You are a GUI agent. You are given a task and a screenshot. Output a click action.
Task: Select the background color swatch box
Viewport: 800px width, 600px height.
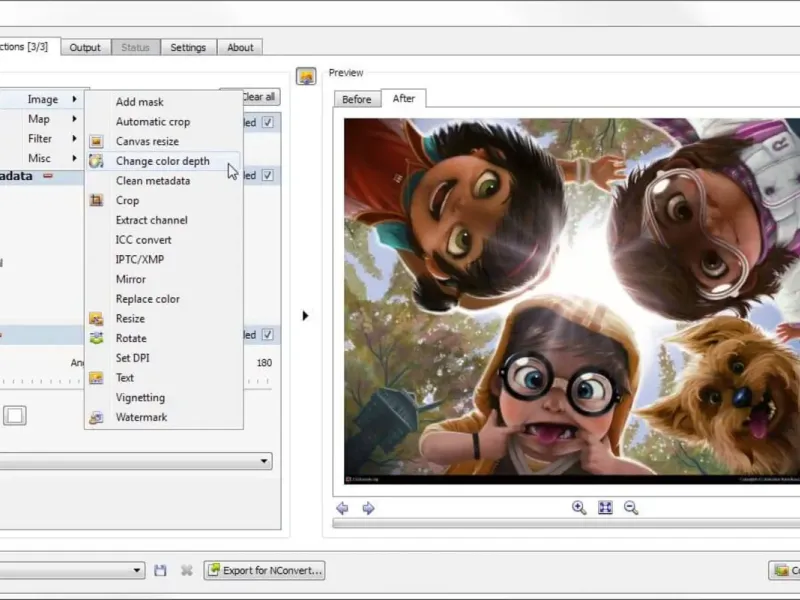coord(14,415)
